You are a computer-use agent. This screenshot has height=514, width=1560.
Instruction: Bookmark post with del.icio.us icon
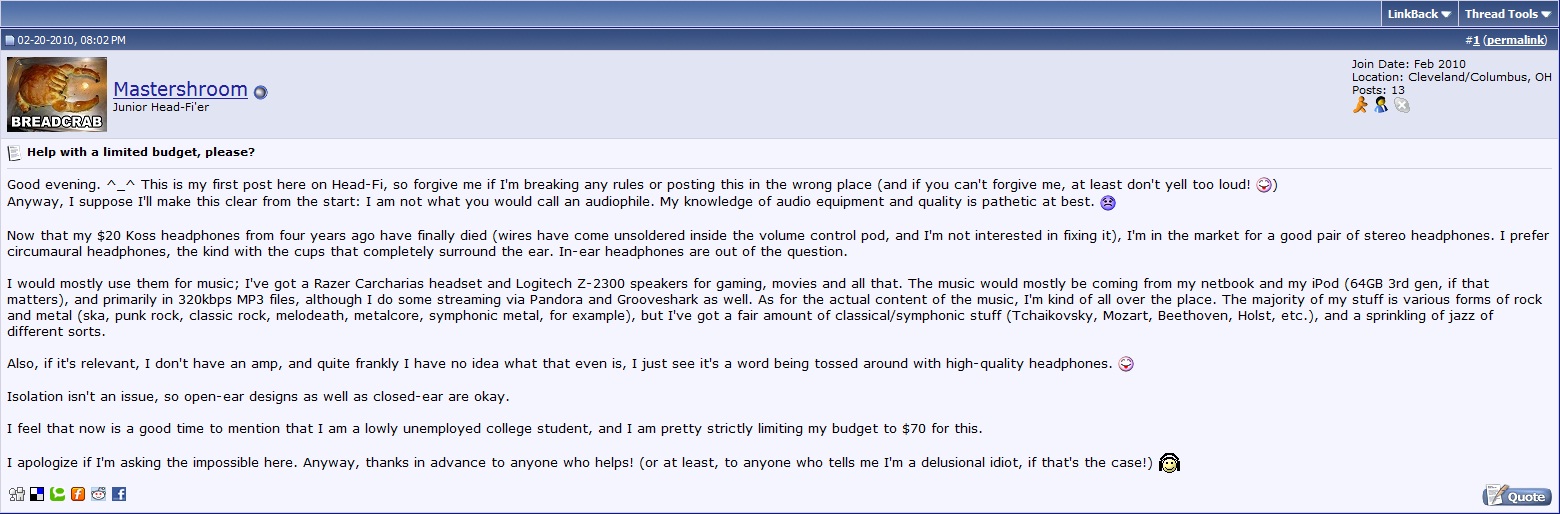(x=36, y=494)
